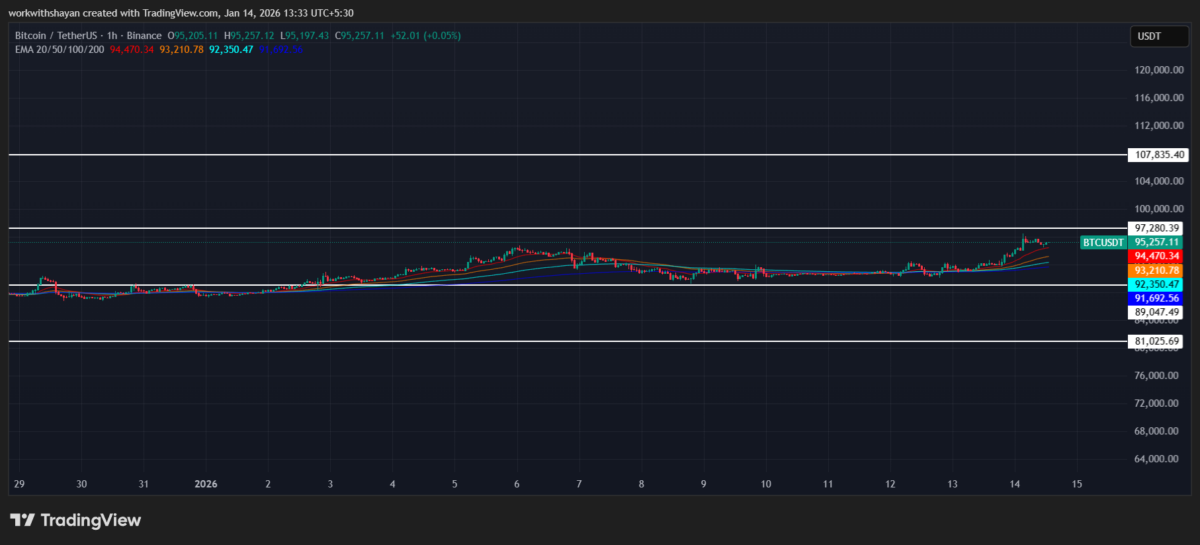Click the BTCUSDT symbol price tag

1105,242
